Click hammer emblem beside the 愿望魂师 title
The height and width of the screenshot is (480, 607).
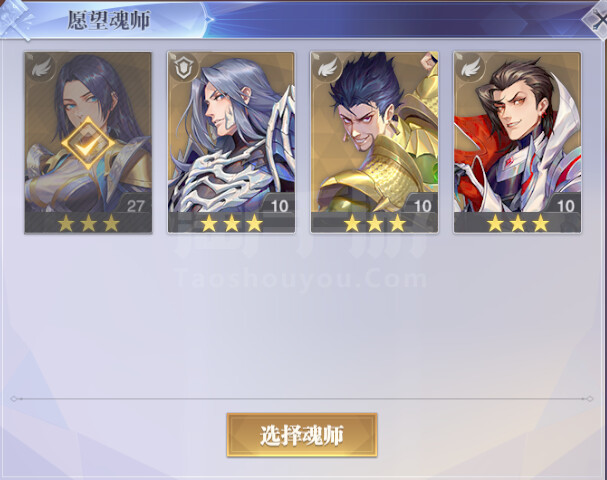[x=17, y=19]
